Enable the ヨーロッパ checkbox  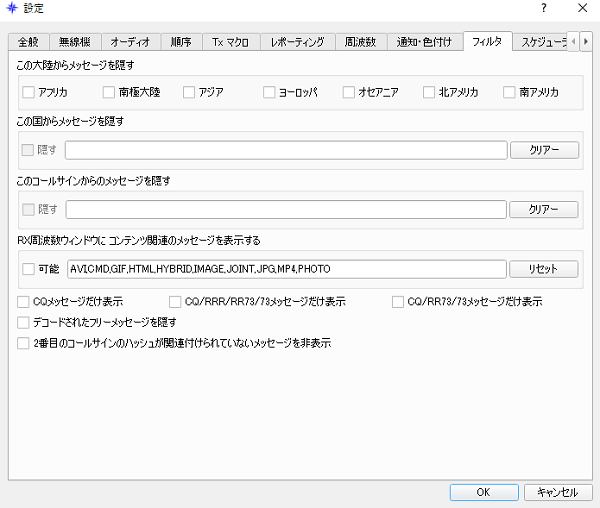(269, 93)
